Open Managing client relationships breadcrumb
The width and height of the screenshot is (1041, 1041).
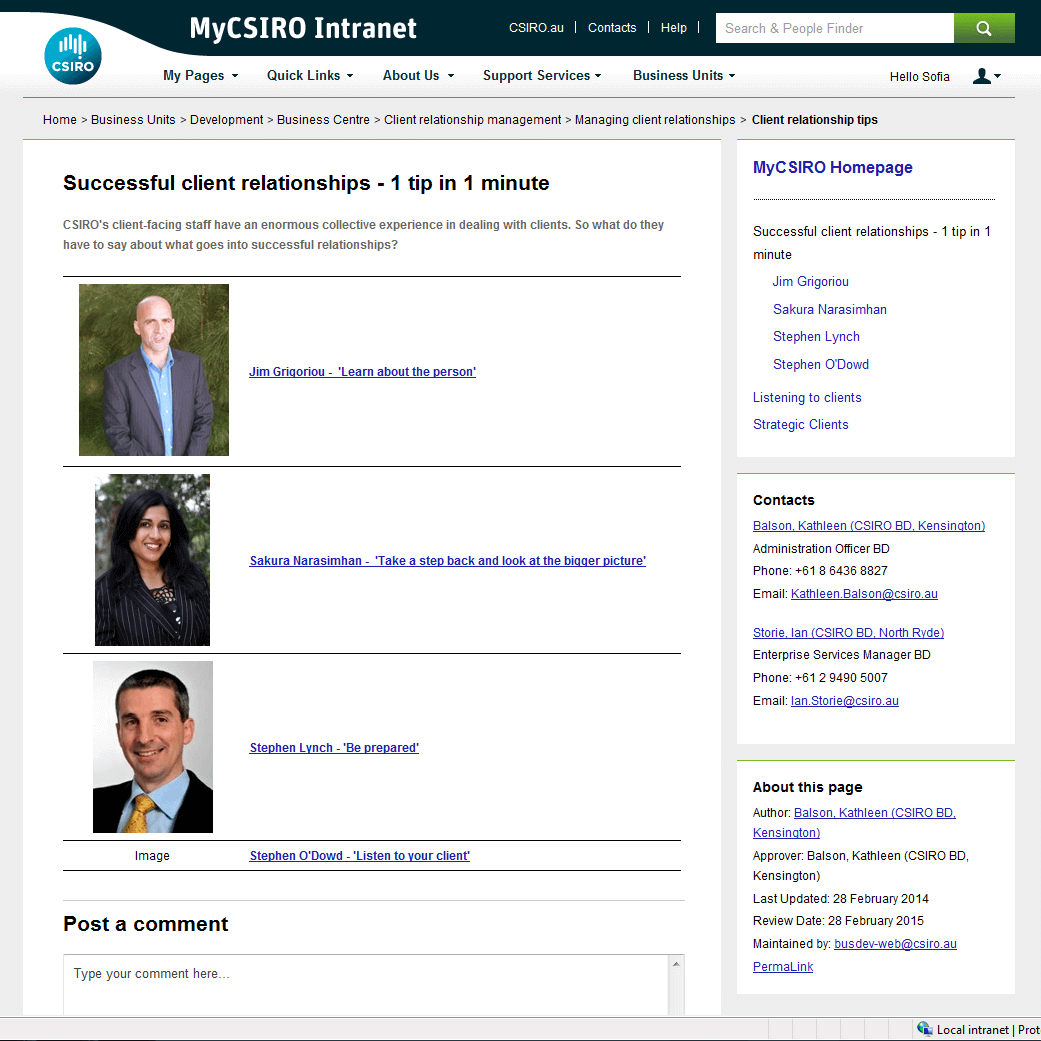(x=655, y=120)
